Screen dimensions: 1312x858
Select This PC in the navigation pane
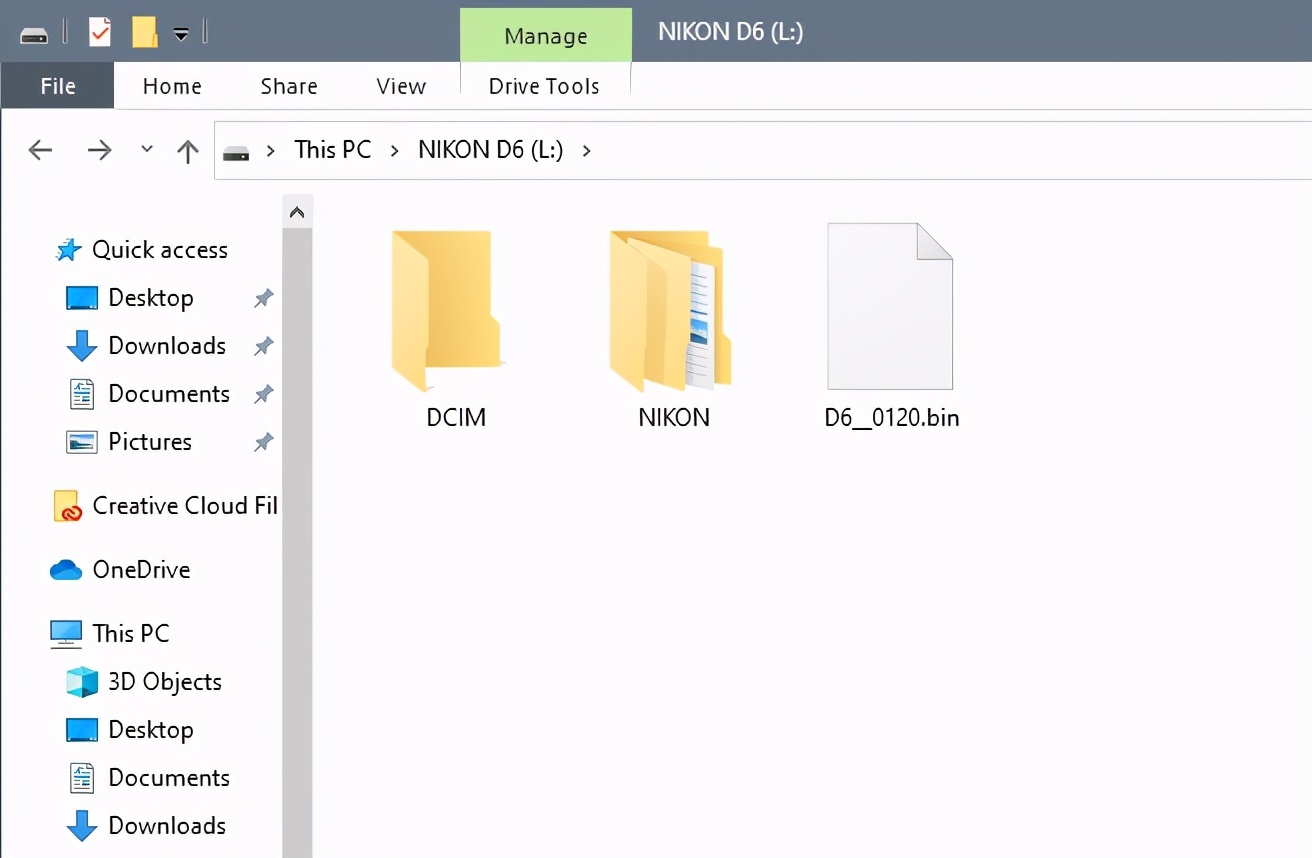110,634
